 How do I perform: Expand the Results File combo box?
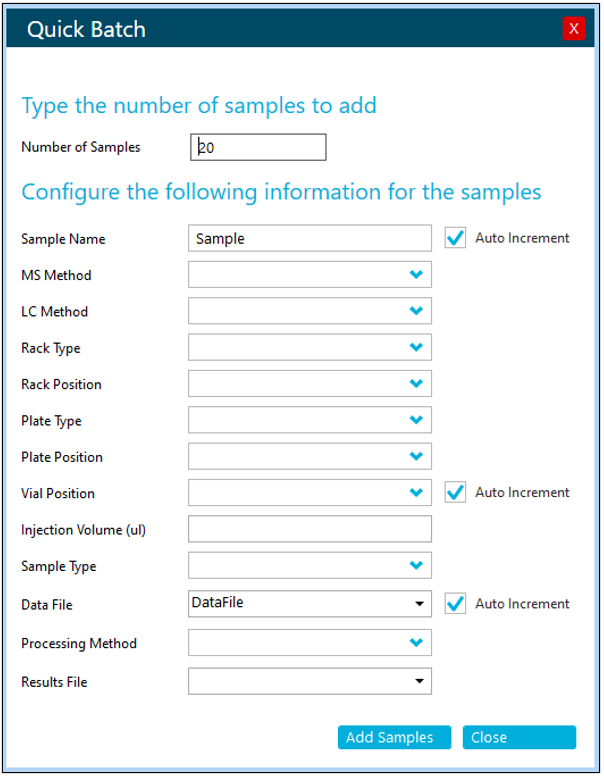click(419, 682)
